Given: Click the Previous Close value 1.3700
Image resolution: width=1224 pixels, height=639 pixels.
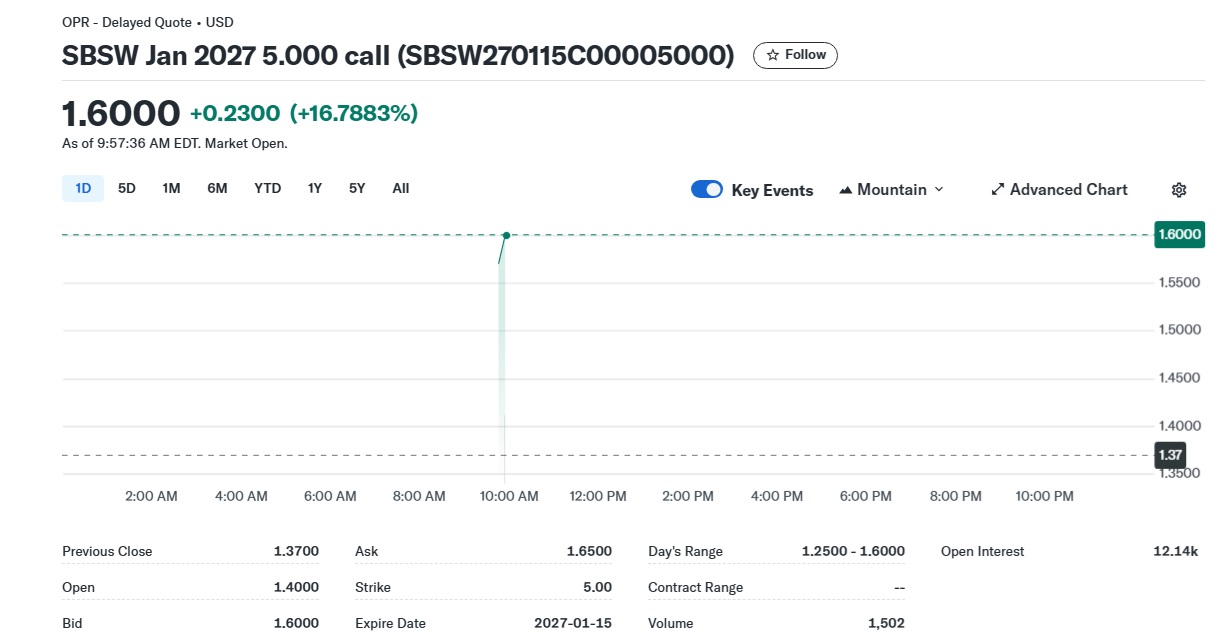Looking at the screenshot, I should [296, 551].
